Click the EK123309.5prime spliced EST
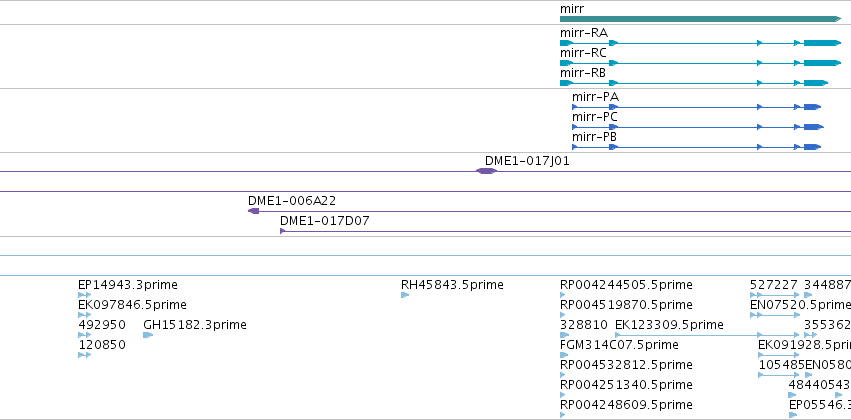The image size is (851, 420). click(707, 335)
